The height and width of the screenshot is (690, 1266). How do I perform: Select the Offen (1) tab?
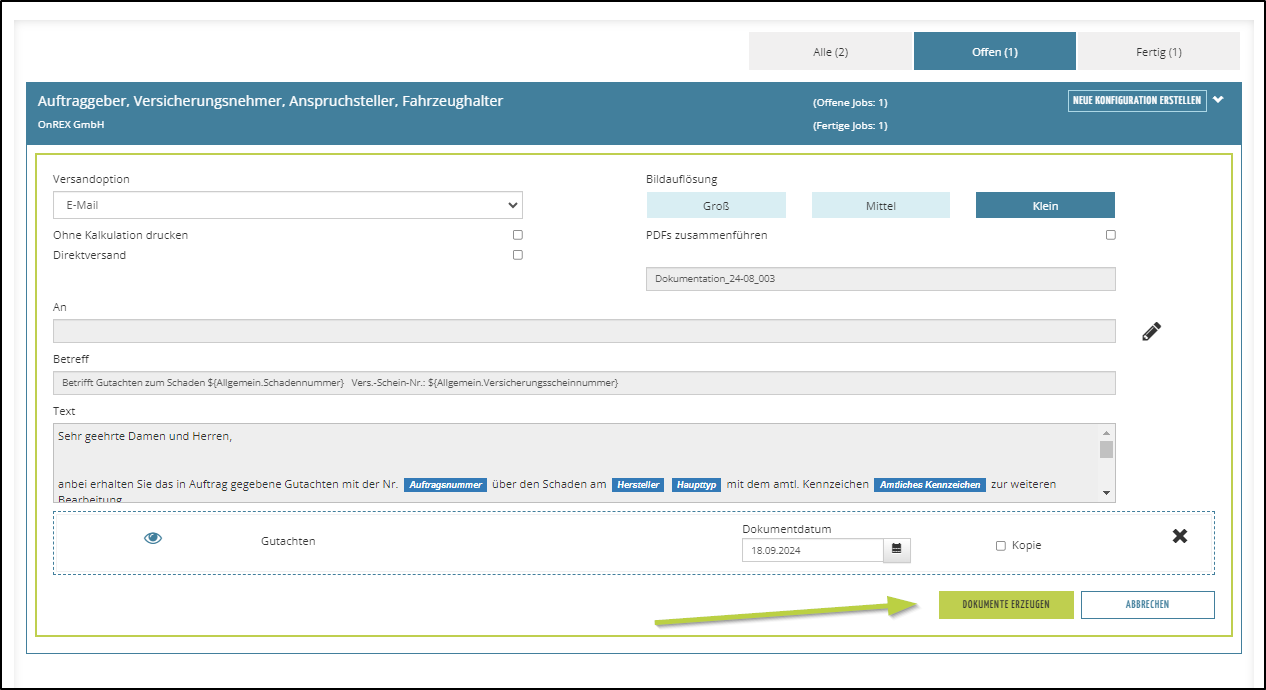tap(994, 51)
